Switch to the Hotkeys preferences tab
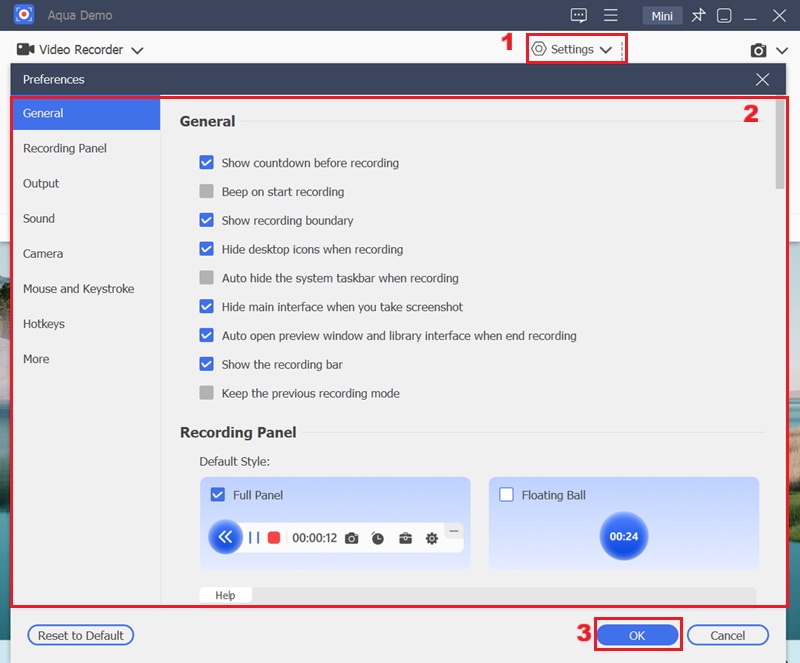The height and width of the screenshot is (663, 800). (x=44, y=324)
